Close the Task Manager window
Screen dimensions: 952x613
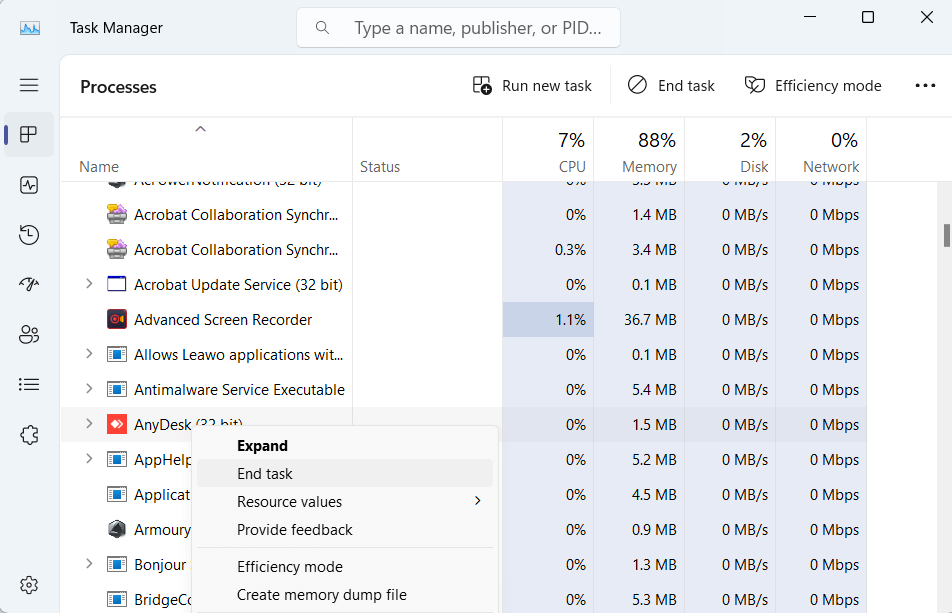[926, 17]
